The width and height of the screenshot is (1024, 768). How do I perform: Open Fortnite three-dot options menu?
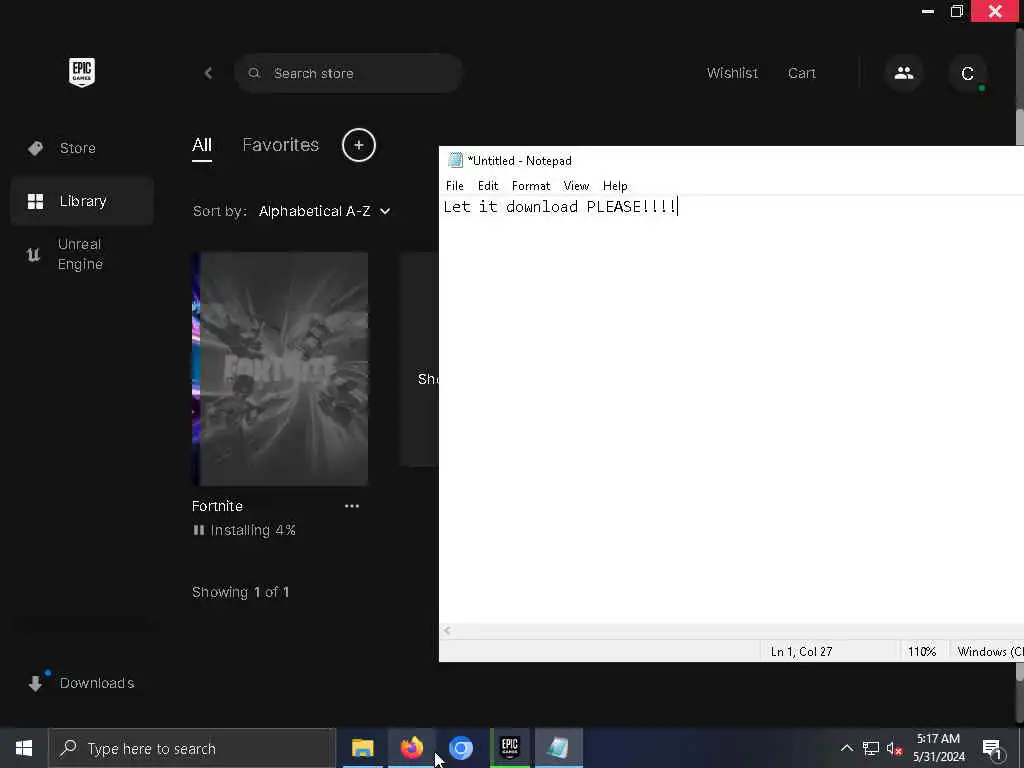click(x=351, y=506)
